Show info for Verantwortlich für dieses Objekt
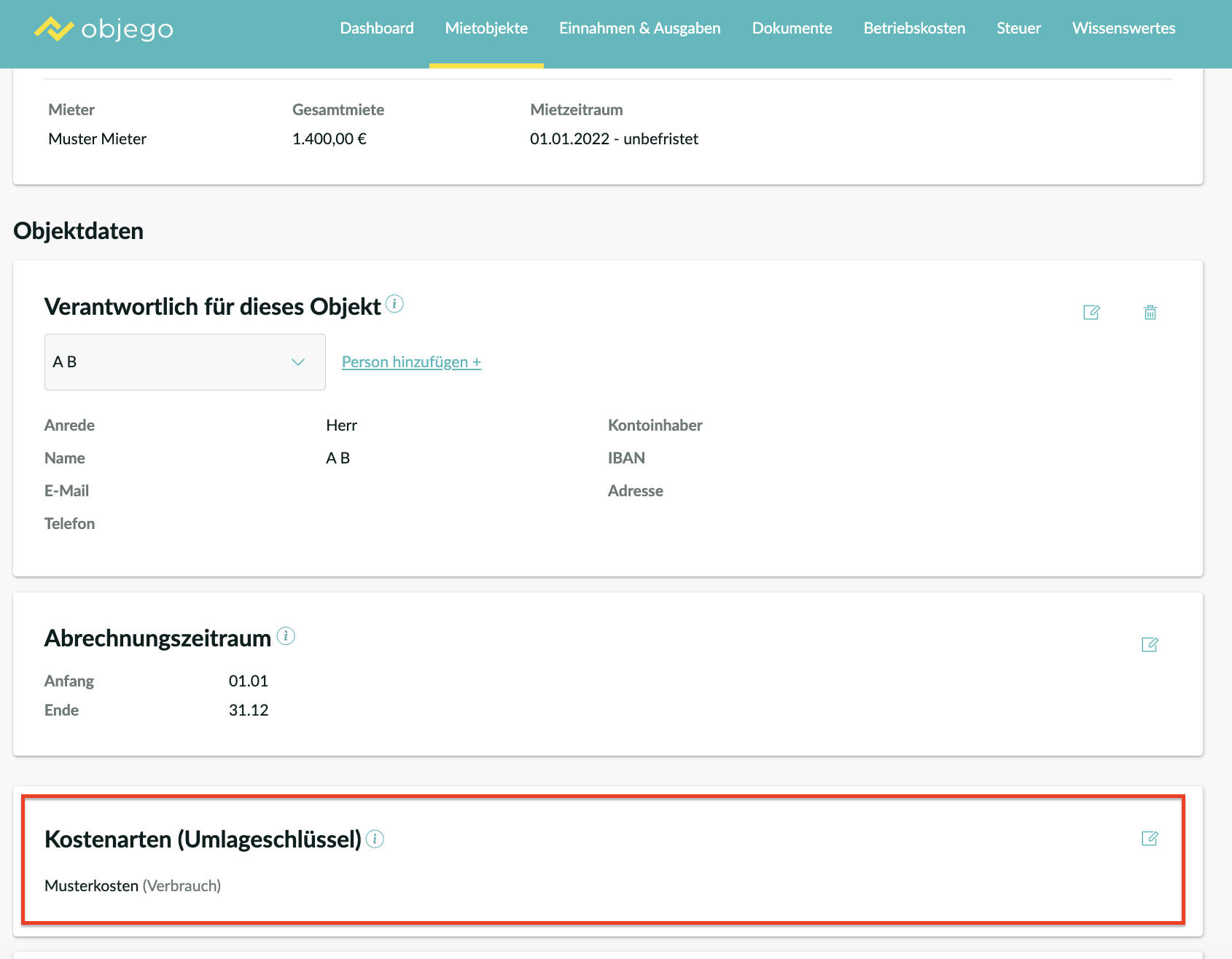1232x959 pixels. (x=394, y=304)
